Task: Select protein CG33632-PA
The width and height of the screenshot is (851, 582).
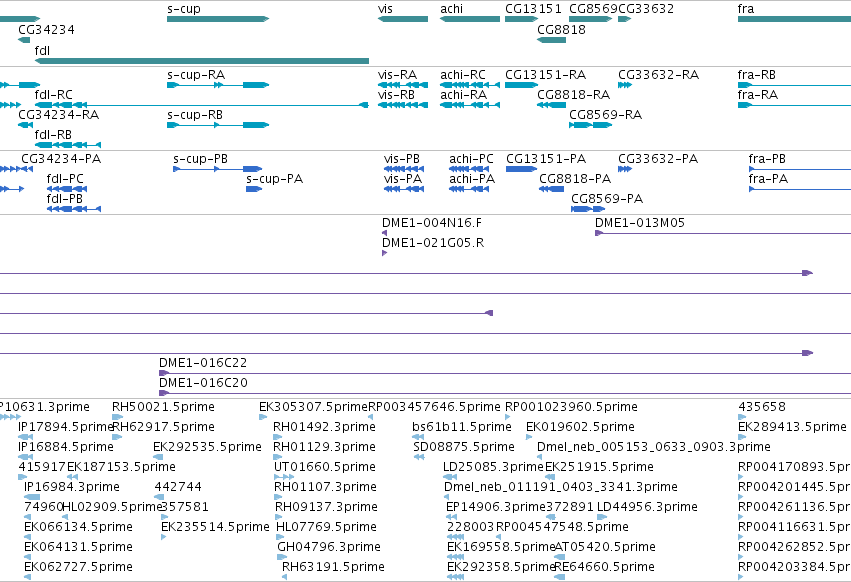Action: point(625,169)
